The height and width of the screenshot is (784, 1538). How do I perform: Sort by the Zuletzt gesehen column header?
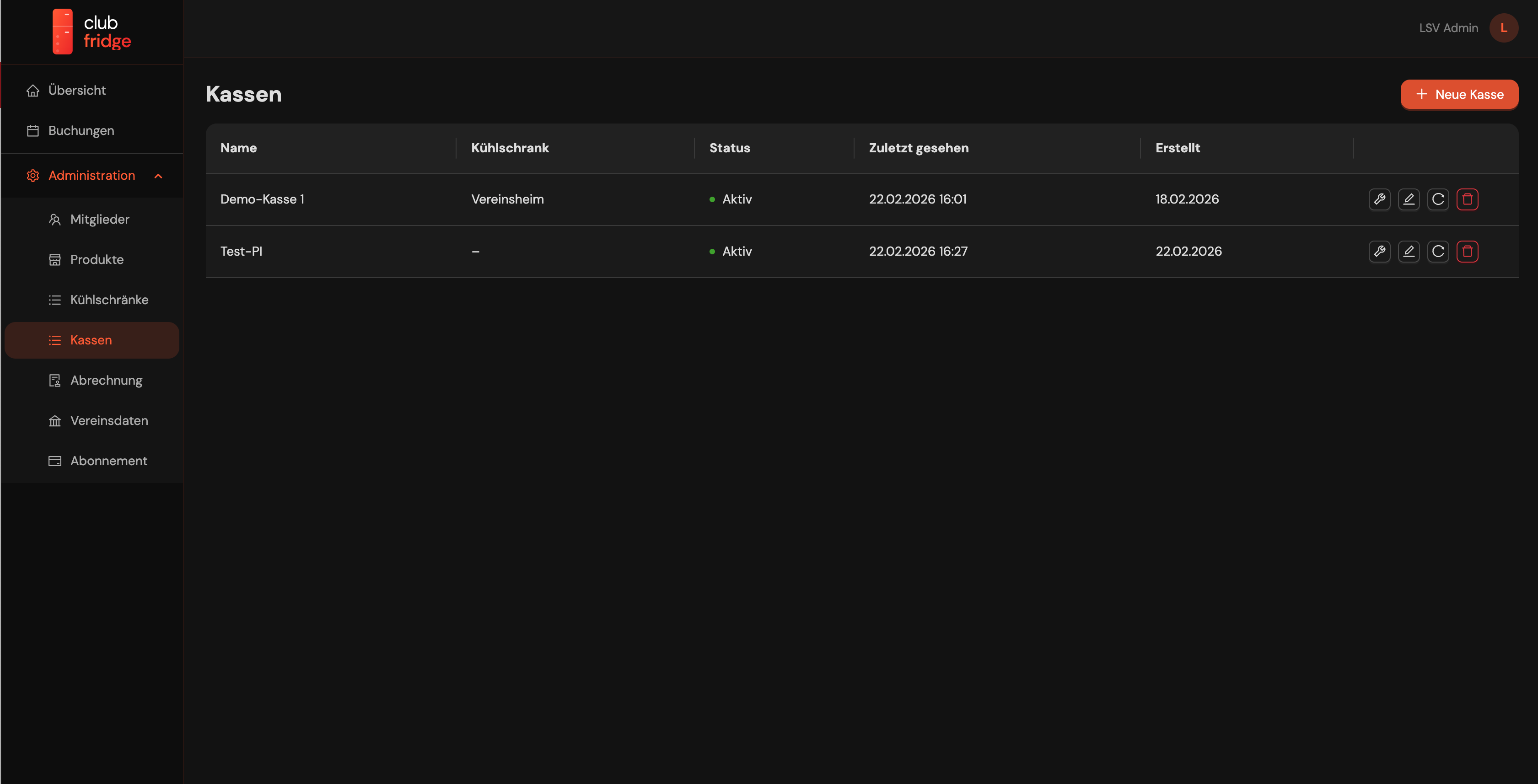918,148
